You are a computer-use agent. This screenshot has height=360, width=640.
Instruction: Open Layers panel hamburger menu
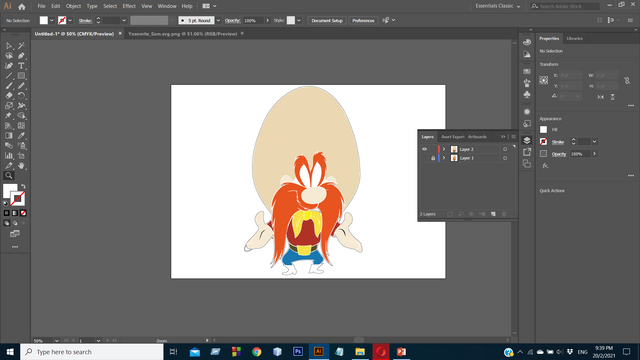click(x=513, y=137)
